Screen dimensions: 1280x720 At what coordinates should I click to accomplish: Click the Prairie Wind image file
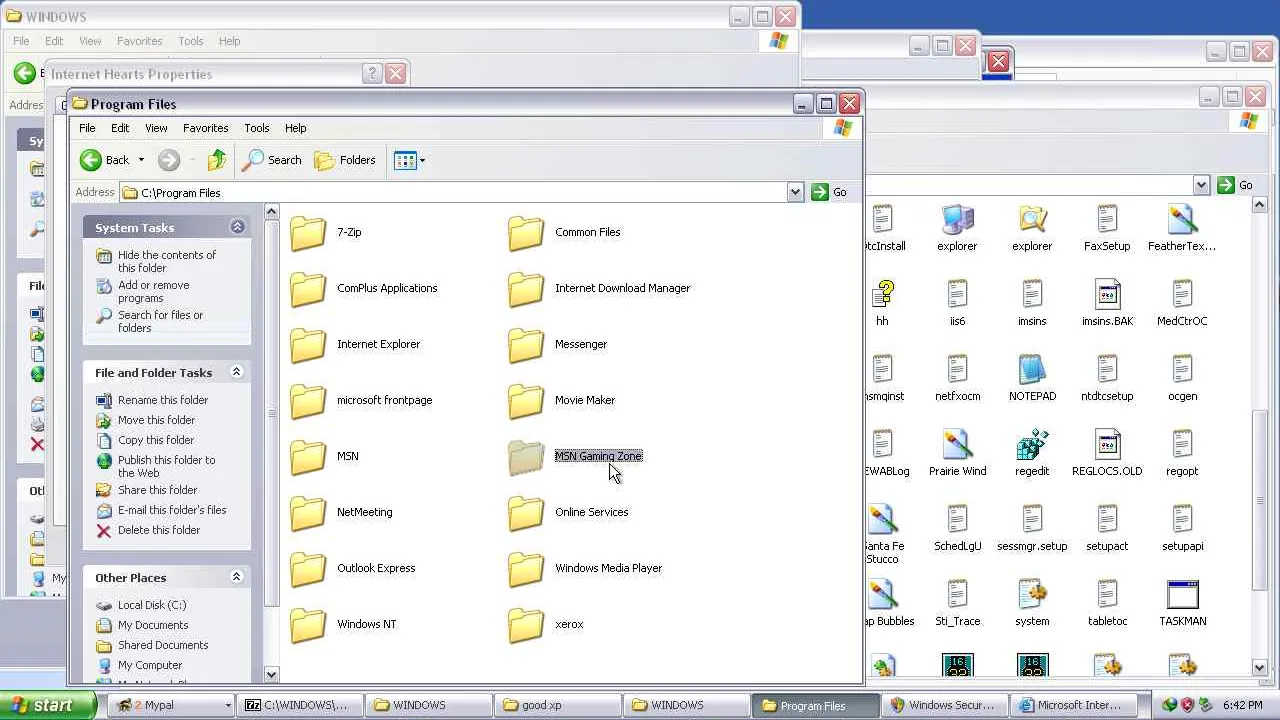957,452
